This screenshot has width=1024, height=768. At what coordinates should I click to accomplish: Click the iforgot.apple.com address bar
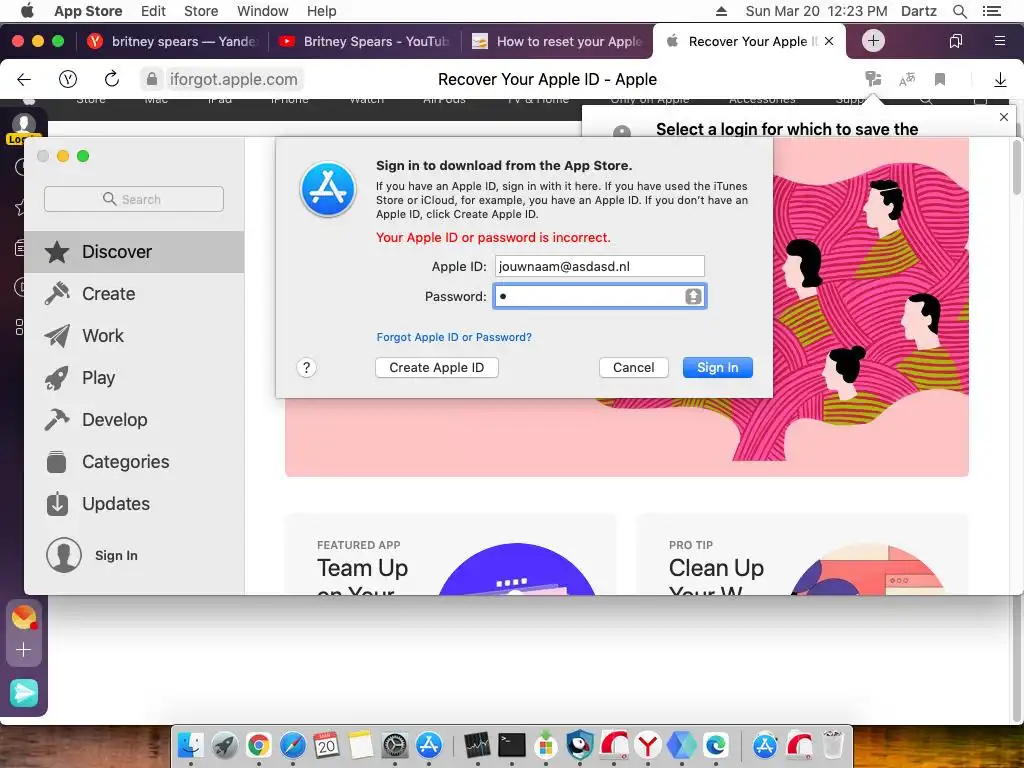[x=234, y=80]
